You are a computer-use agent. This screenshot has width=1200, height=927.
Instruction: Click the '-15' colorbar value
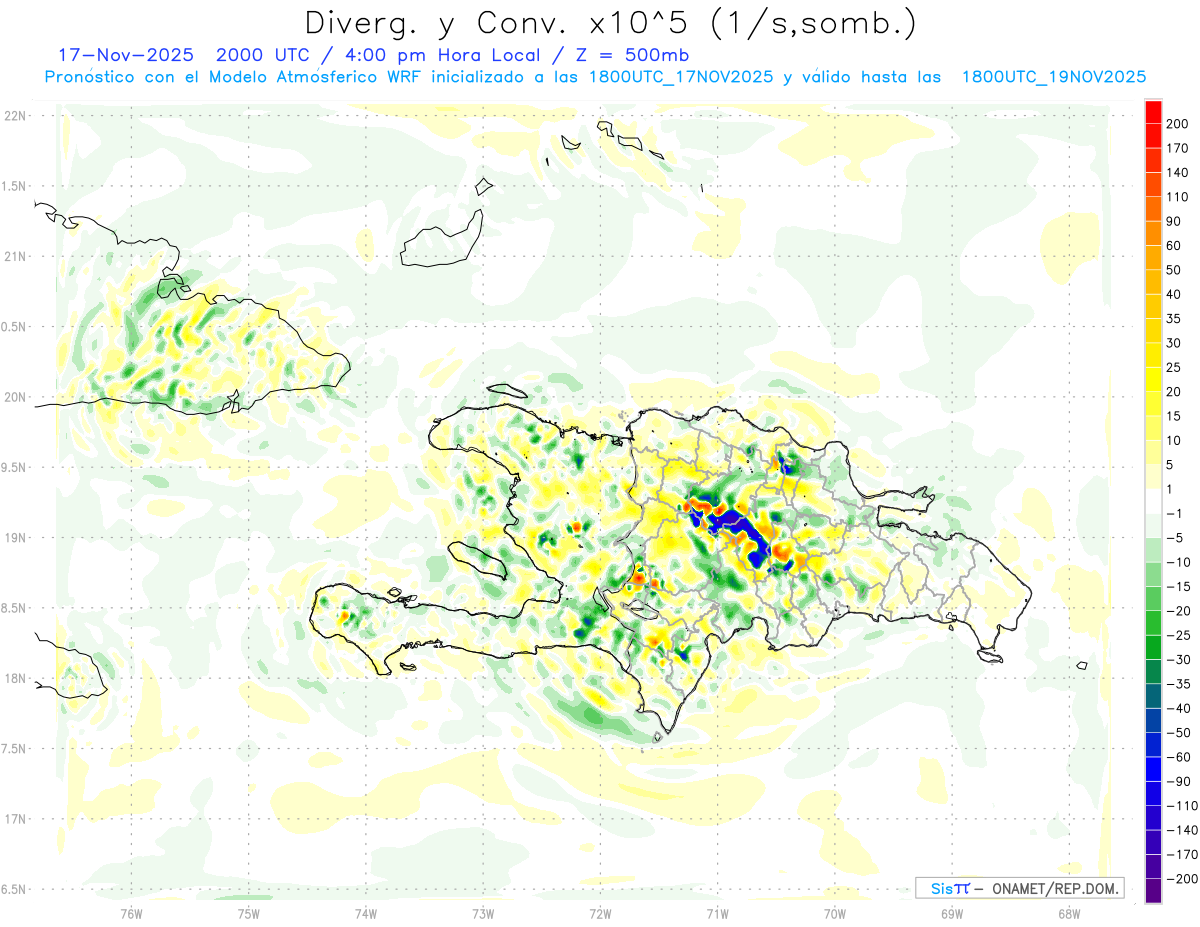point(1177,587)
